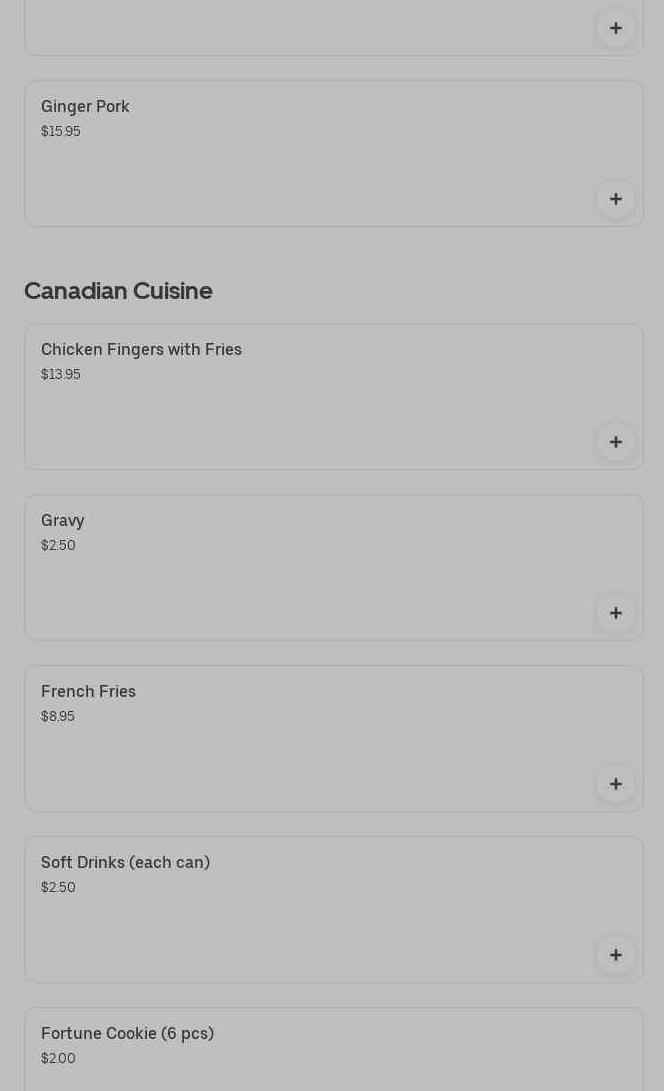Image resolution: width=664 pixels, height=1091 pixels.
Task: Click the $2.50 price under Gravy
Action: 58,546
